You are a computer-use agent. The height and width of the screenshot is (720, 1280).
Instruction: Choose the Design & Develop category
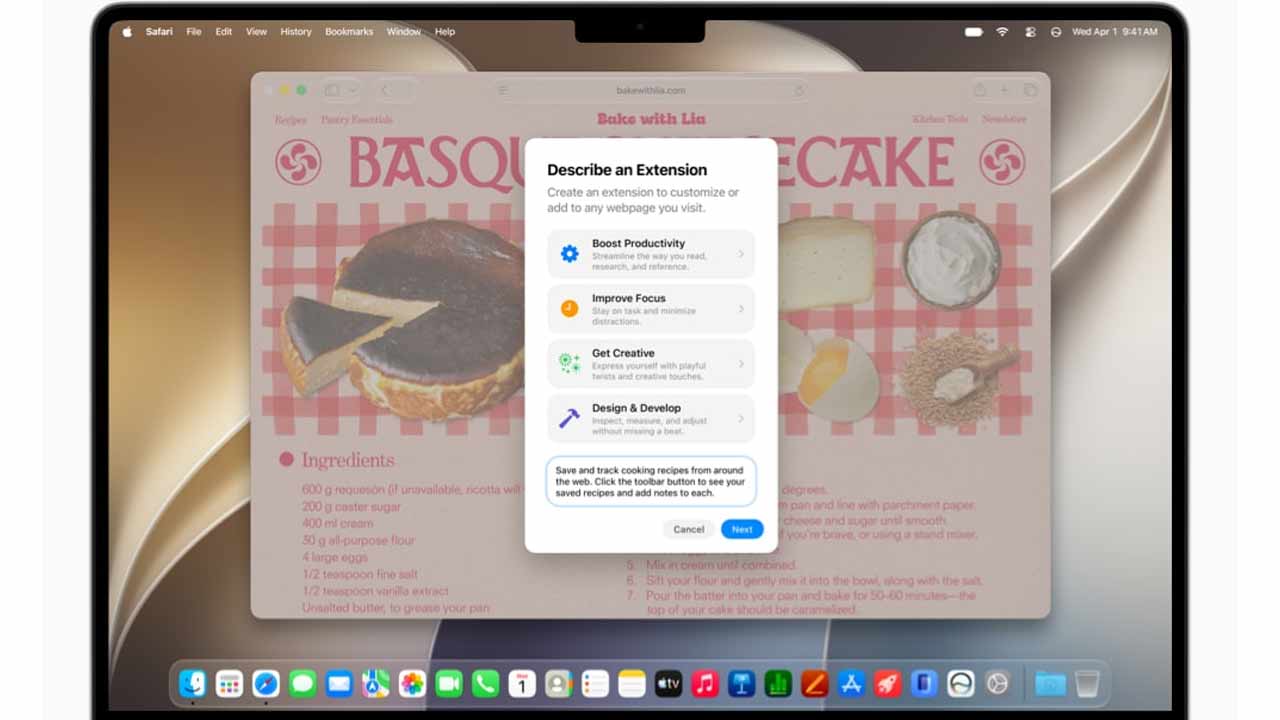click(x=651, y=419)
